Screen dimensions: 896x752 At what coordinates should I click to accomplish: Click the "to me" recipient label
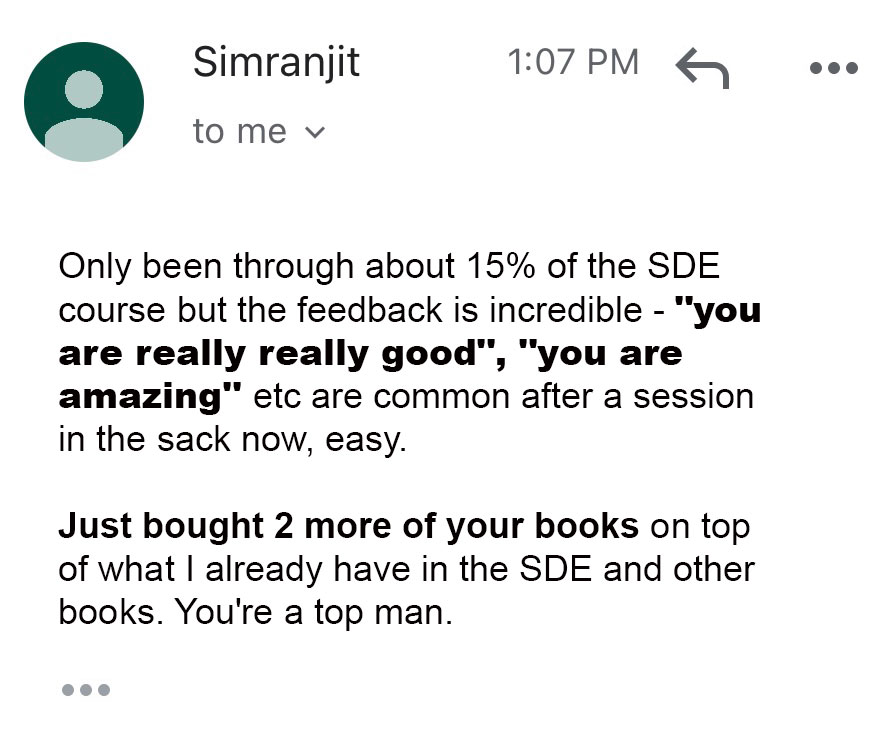click(240, 131)
